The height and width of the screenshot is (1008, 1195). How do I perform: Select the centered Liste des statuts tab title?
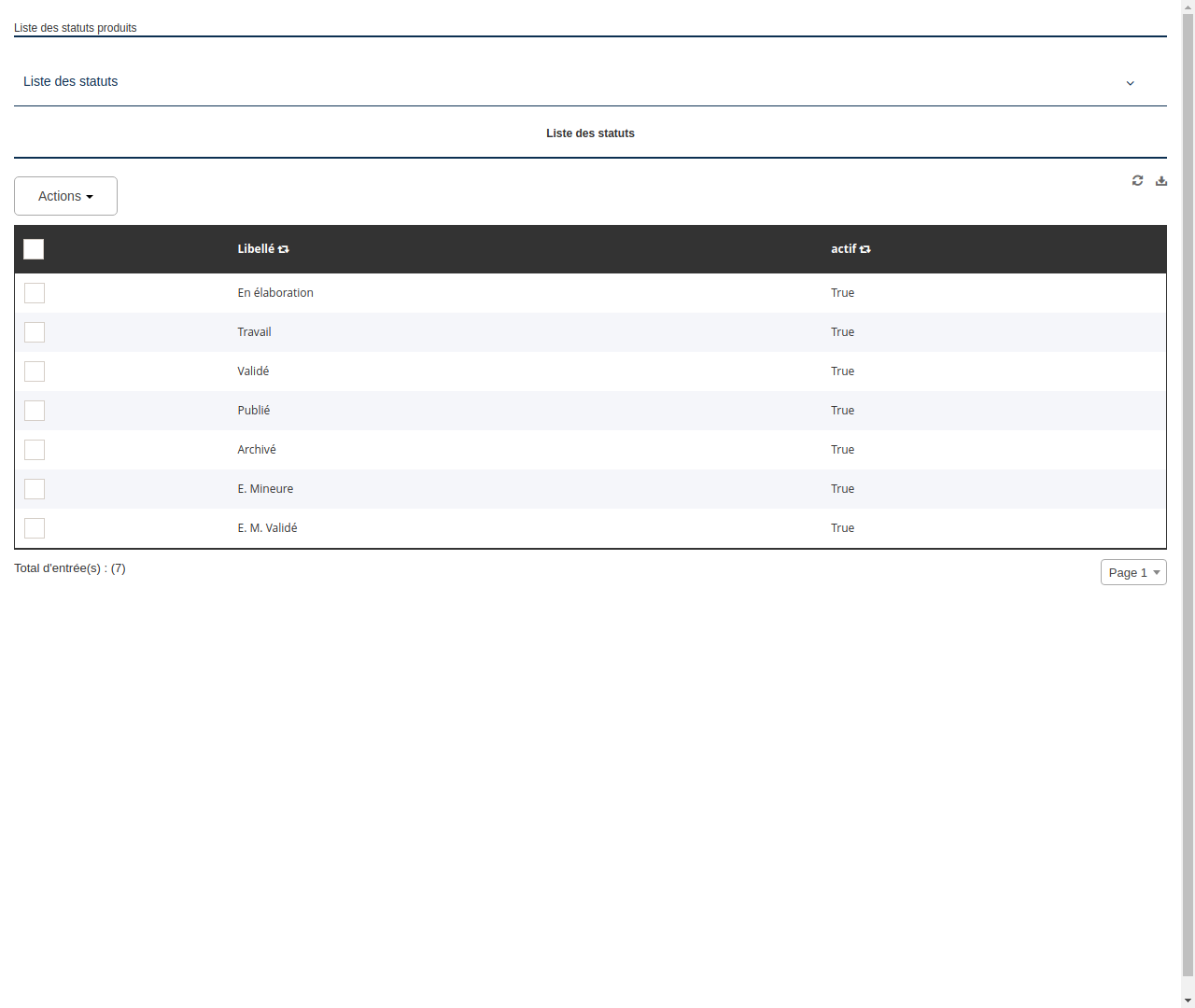pos(590,133)
